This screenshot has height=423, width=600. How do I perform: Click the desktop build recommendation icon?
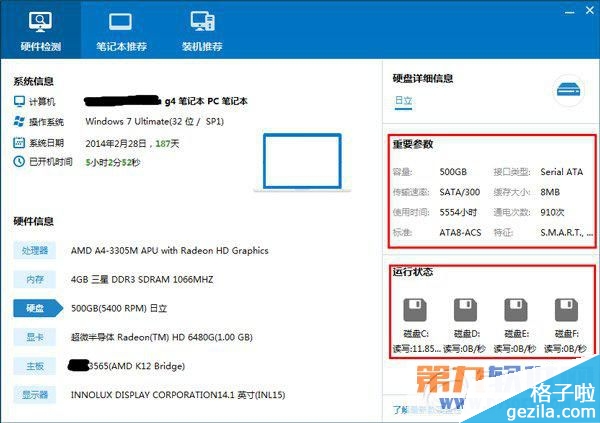coord(203,21)
